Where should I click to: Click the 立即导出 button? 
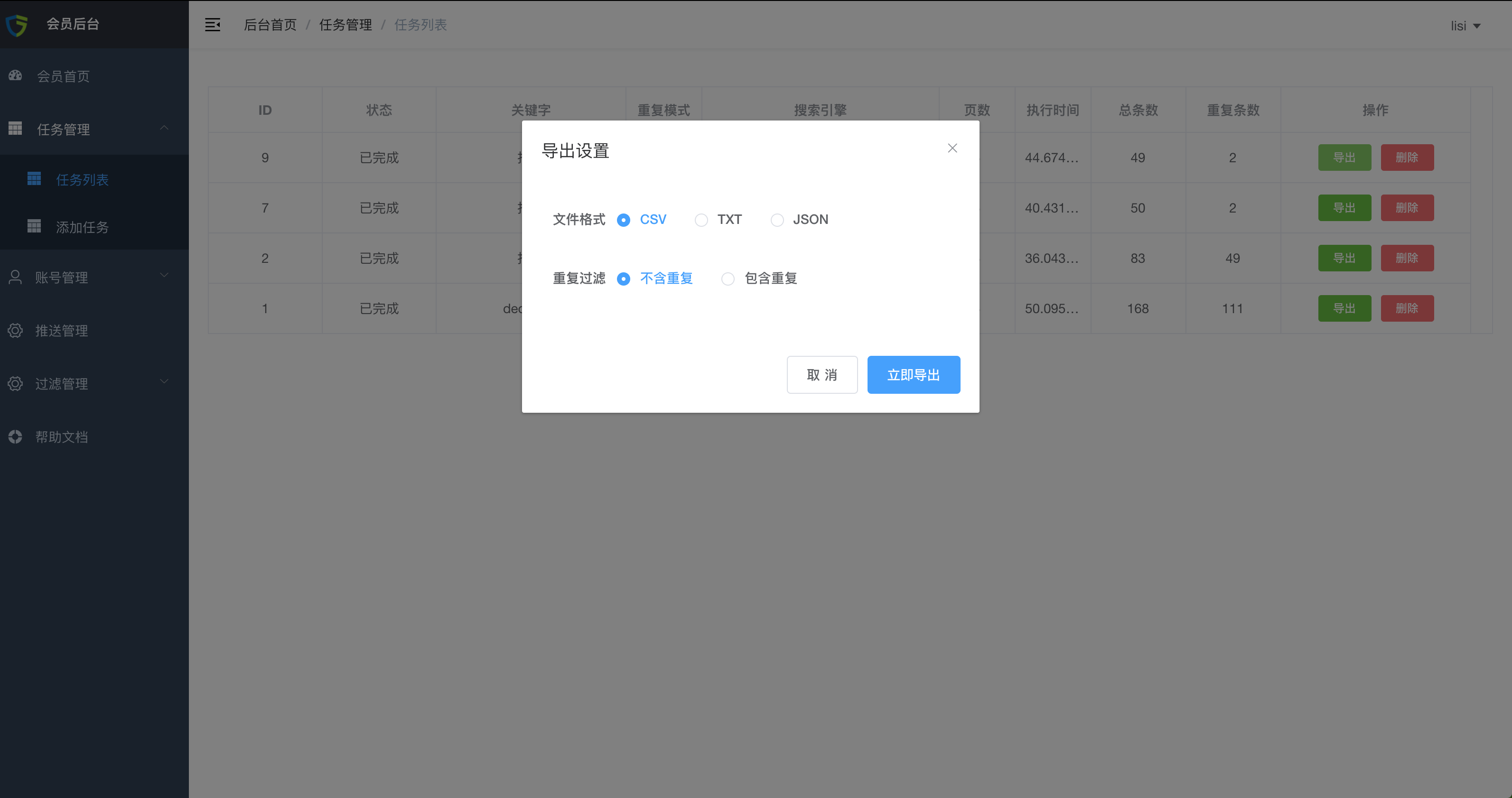913,375
